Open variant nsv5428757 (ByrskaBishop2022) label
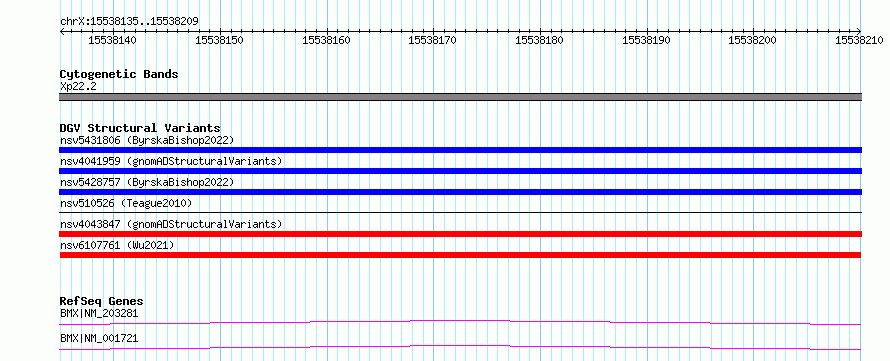The height and width of the screenshot is (361, 890). 147,182
